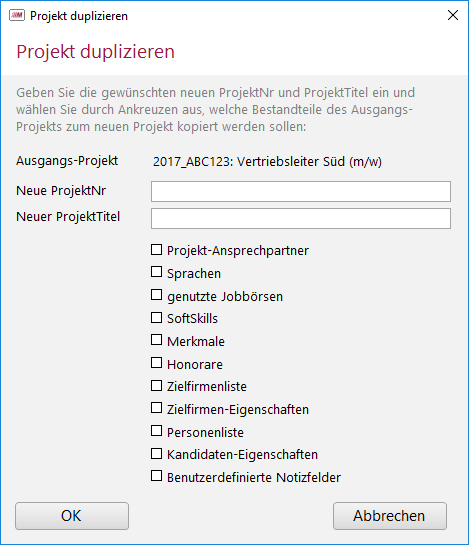This screenshot has width=469, height=545.
Task: Tick the Sprachen checkbox
Action: (x=156, y=272)
